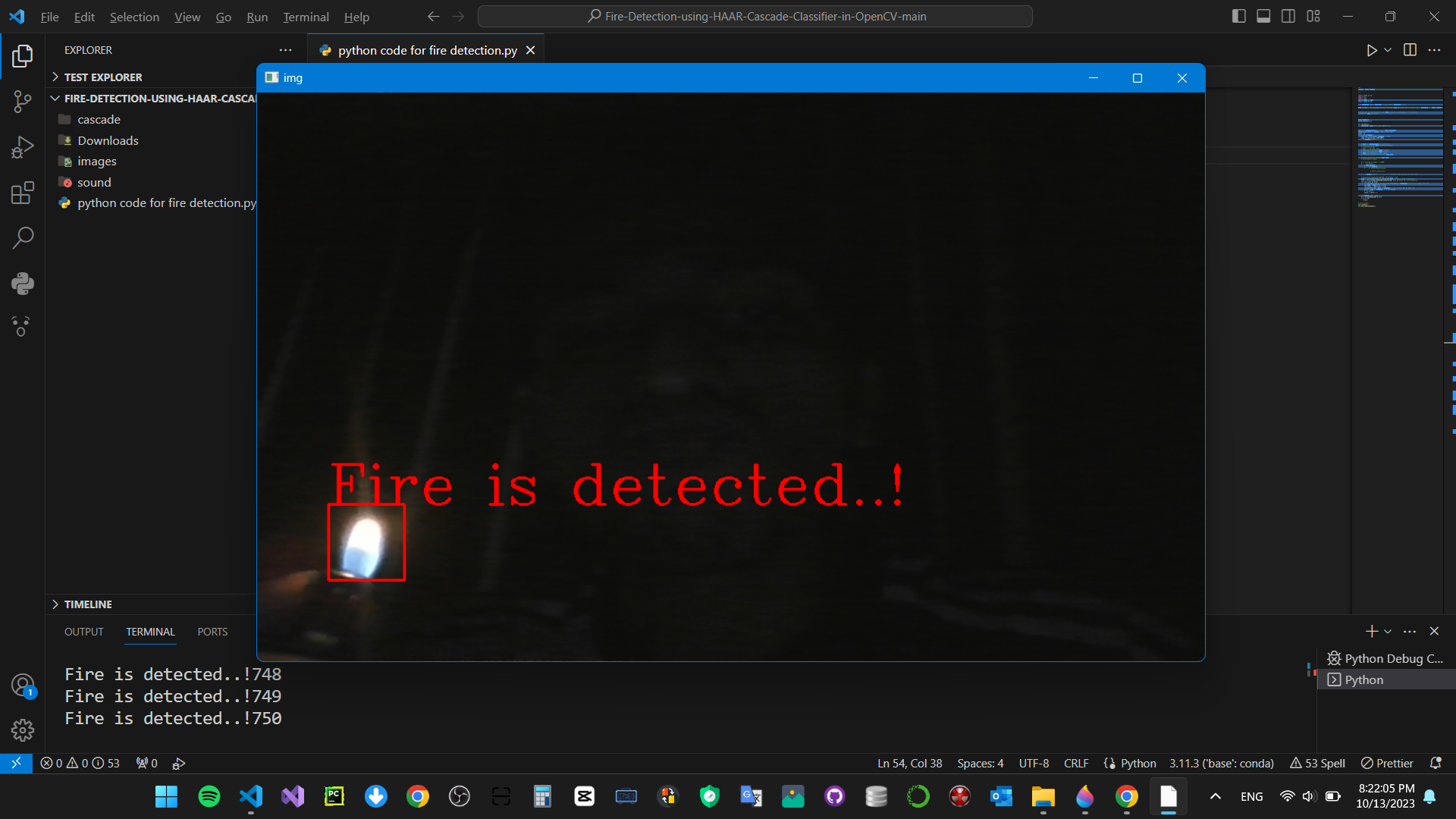Run the Python file from the editor toolbar
The image size is (1456, 819).
pyautogui.click(x=1373, y=50)
